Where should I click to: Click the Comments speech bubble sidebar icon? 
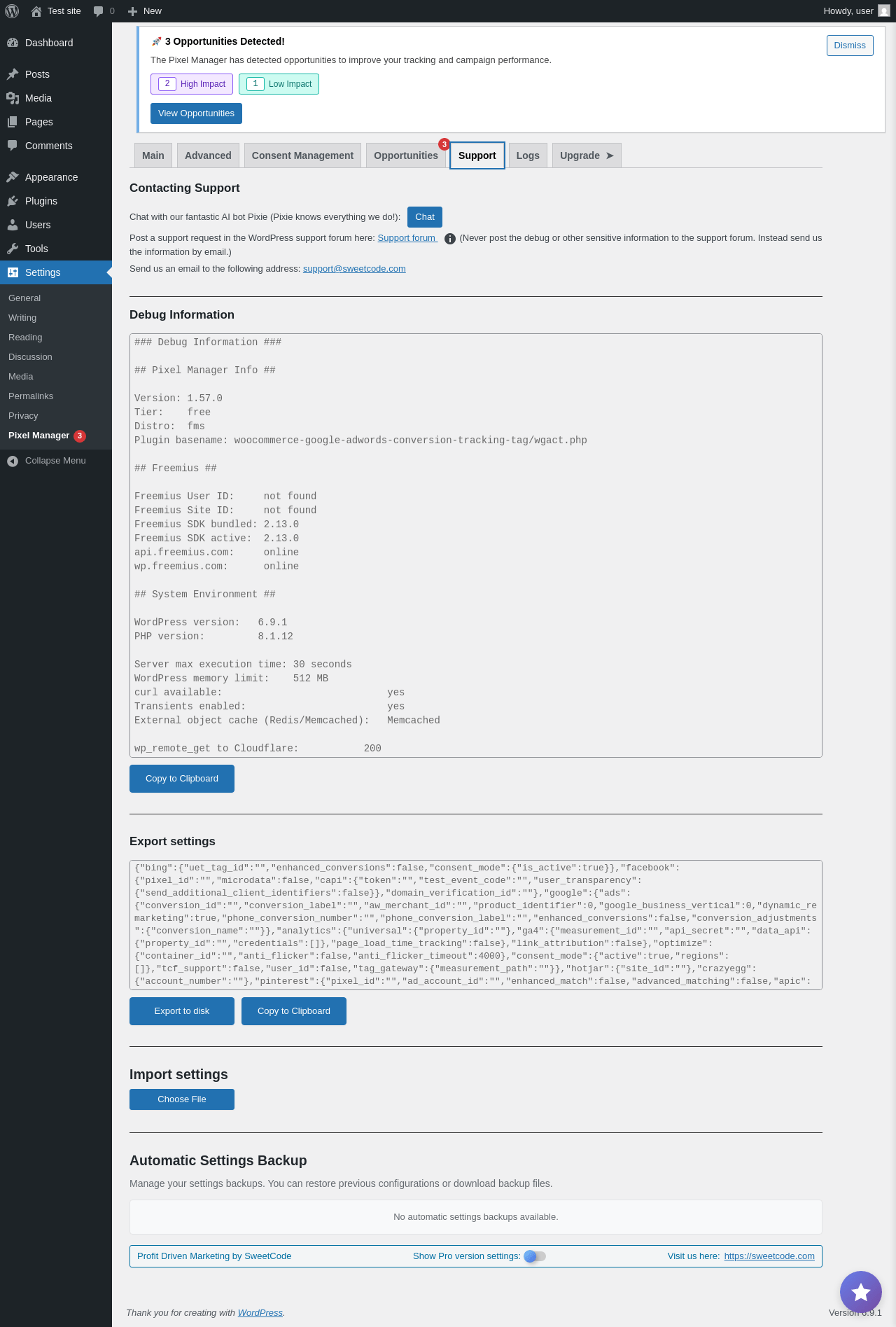13,146
